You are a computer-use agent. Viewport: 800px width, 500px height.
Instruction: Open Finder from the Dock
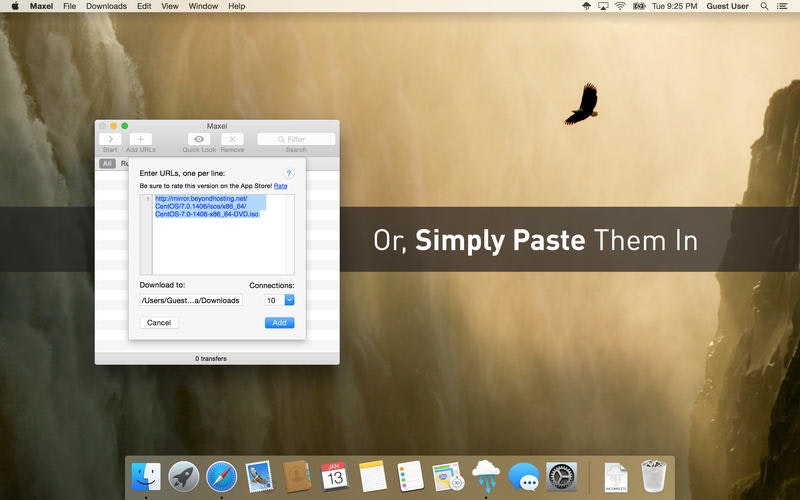pyautogui.click(x=146, y=477)
